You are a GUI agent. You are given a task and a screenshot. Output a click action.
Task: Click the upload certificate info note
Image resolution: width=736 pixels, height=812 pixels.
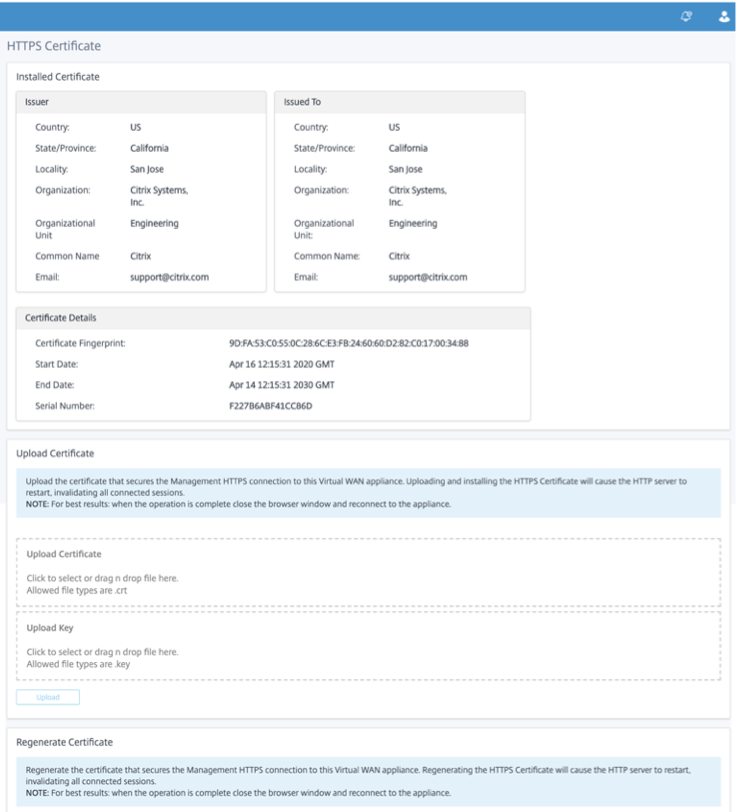[368, 492]
